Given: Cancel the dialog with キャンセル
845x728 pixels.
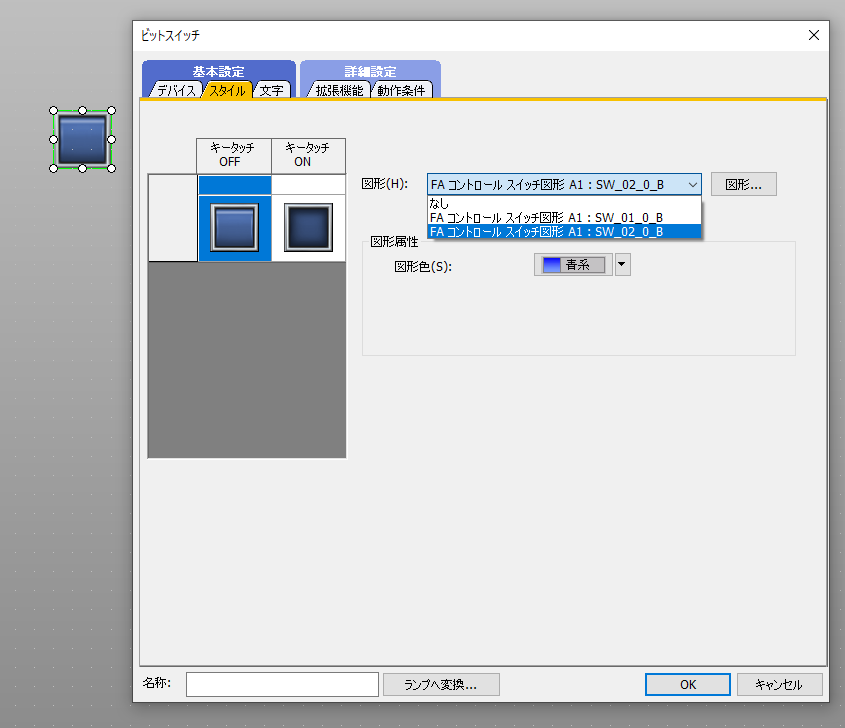Looking at the screenshot, I should [x=779, y=684].
